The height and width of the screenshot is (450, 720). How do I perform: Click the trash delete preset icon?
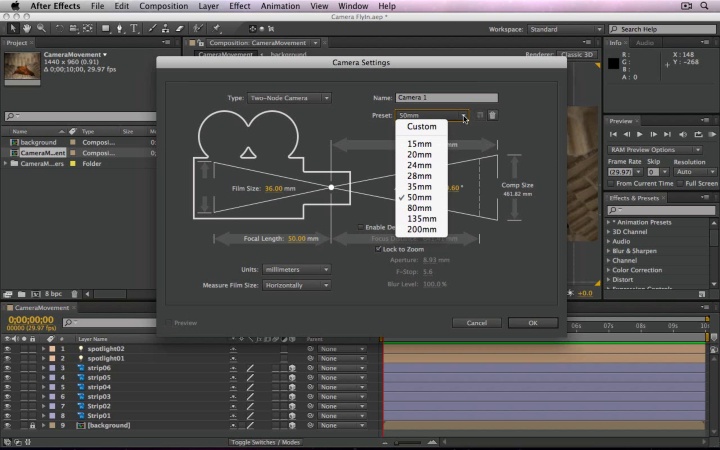coord(492,115)
